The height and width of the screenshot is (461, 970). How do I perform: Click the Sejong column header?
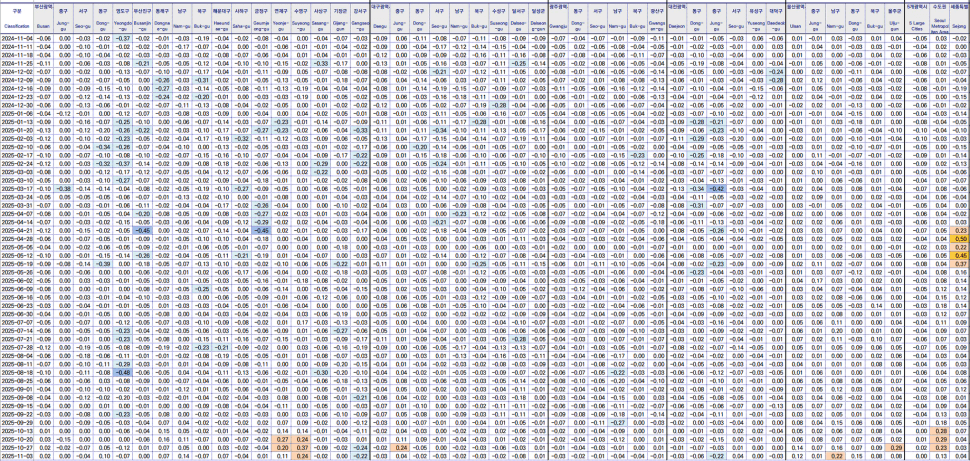click(958, 20)
